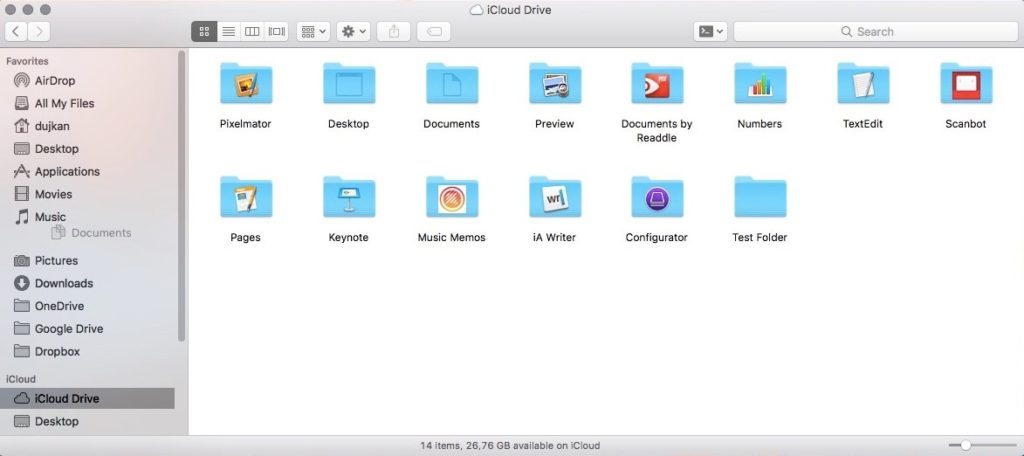Switch to column view
Screen dimensions: 1024x456
pos(252,31)
